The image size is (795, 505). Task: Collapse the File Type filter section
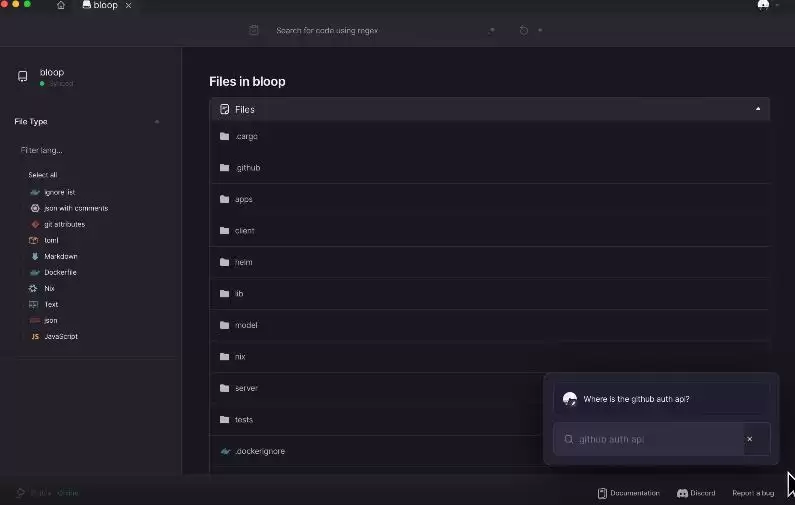click(157, 122)
